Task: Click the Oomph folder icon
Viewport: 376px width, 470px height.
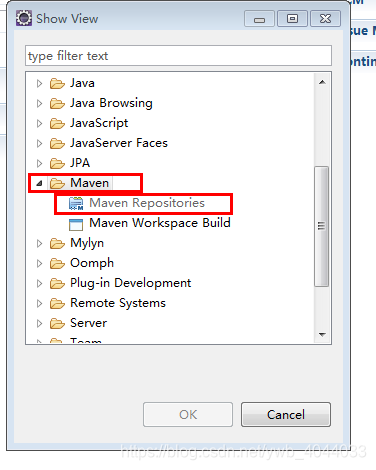Action: [57, 264]
